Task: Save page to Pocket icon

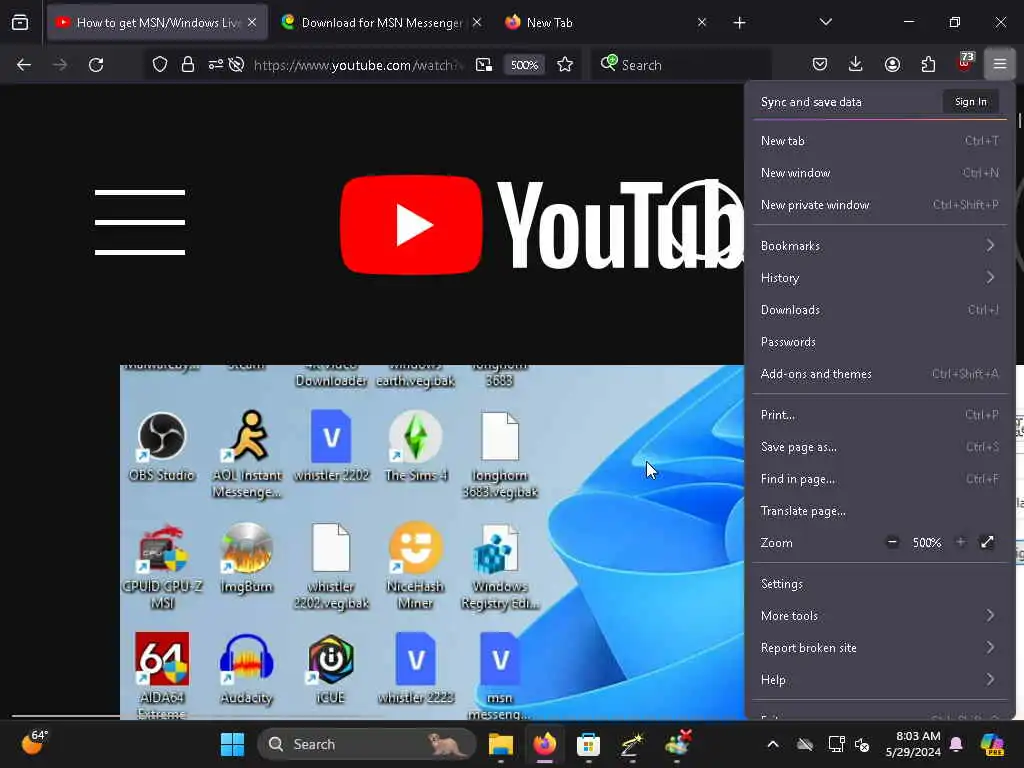Action: tap(820, 64)
